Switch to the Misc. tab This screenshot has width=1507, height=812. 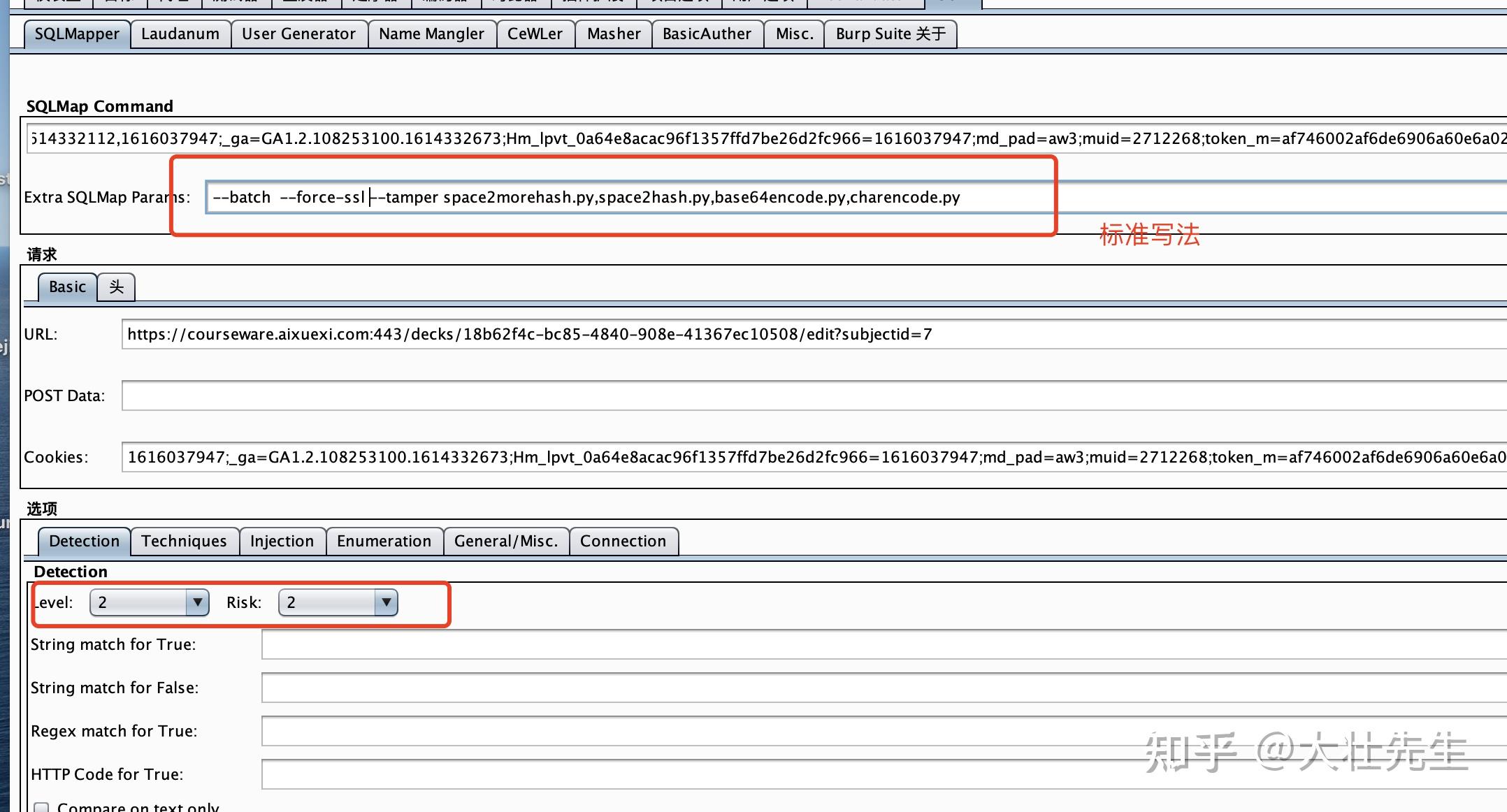(x=793, y=33)
